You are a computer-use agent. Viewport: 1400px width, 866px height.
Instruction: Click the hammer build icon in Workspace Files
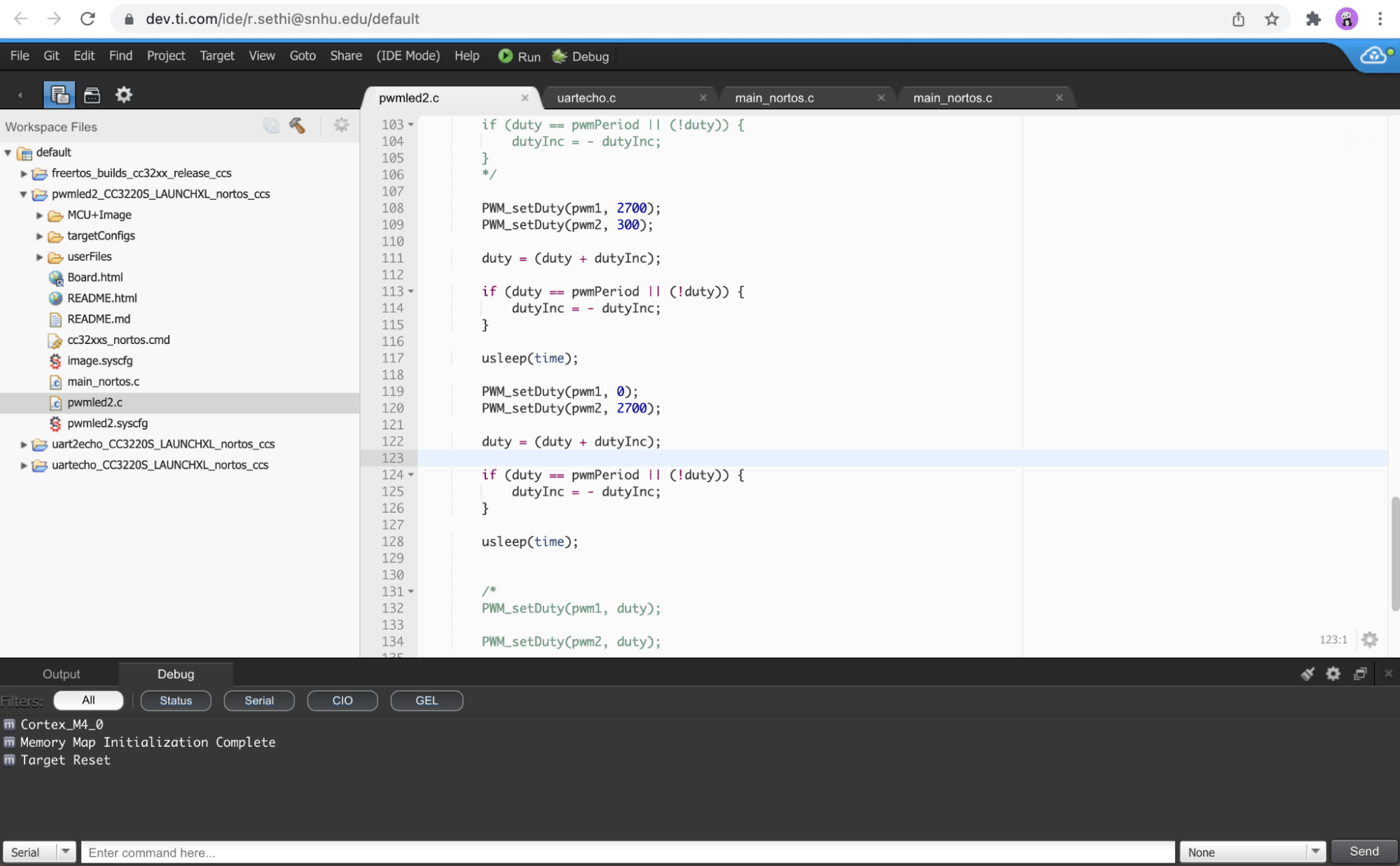click(x=297, y=125)
